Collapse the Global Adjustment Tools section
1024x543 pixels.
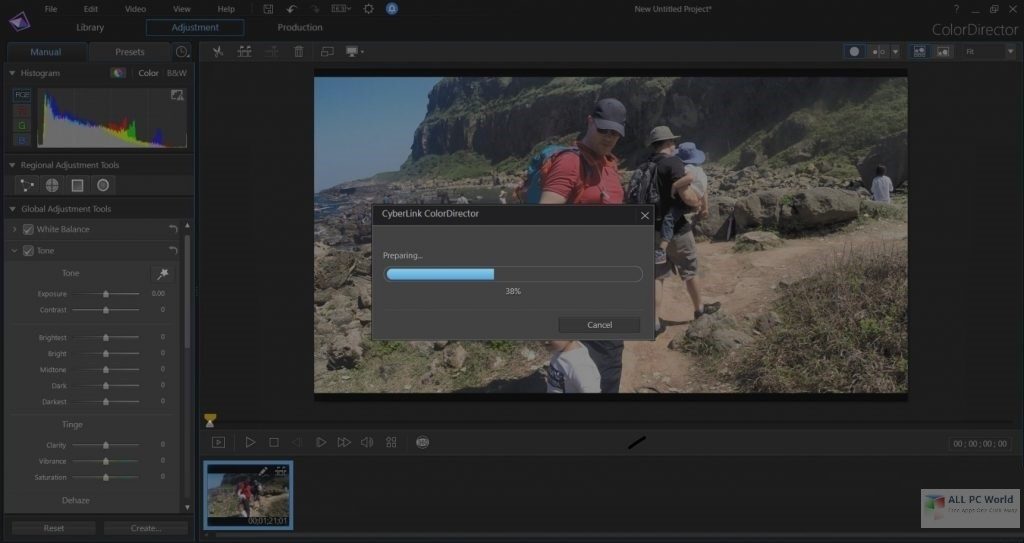[x=12, y=209]
